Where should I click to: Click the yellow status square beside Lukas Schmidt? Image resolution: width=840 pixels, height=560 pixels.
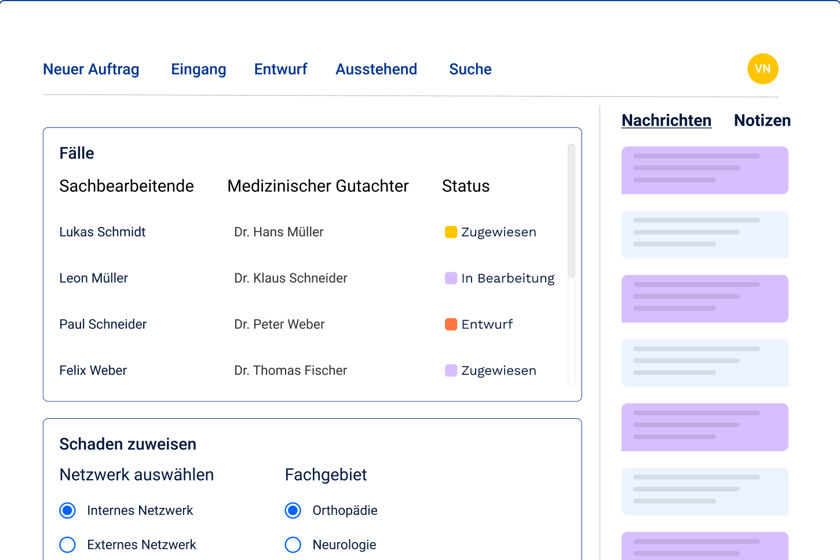click(451, 232)
